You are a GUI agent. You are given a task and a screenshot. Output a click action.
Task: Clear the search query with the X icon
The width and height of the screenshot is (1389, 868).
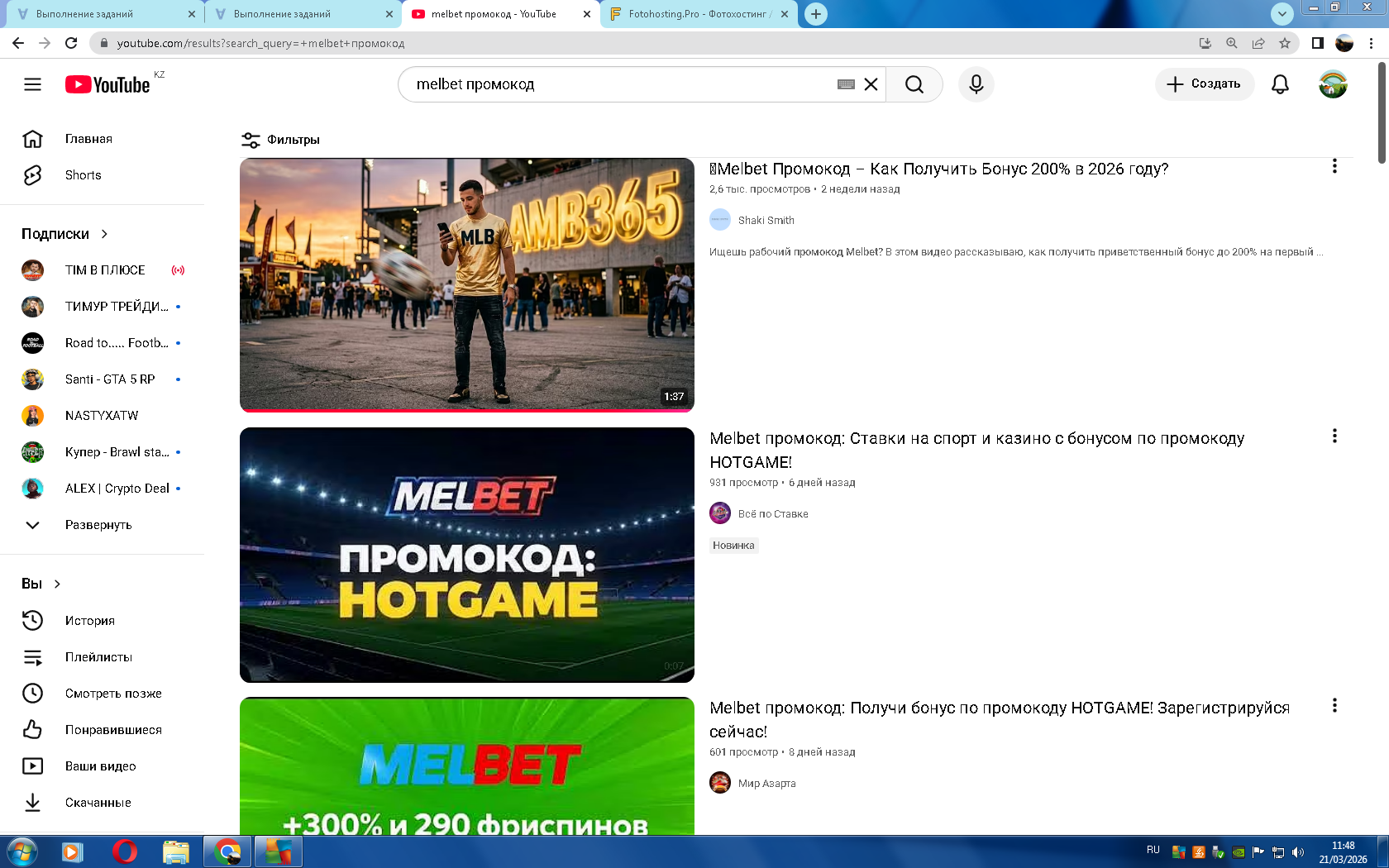click(871, 84)
